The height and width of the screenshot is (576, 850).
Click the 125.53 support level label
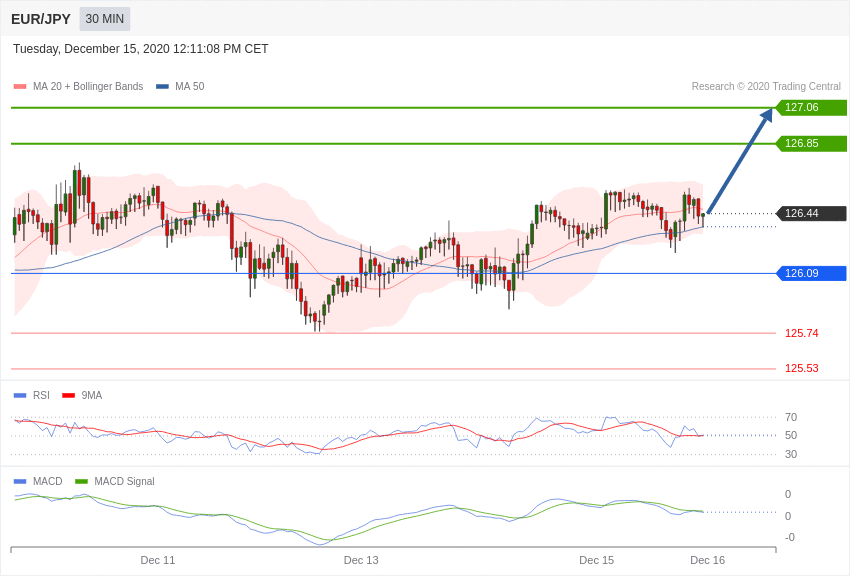[802, 368]
